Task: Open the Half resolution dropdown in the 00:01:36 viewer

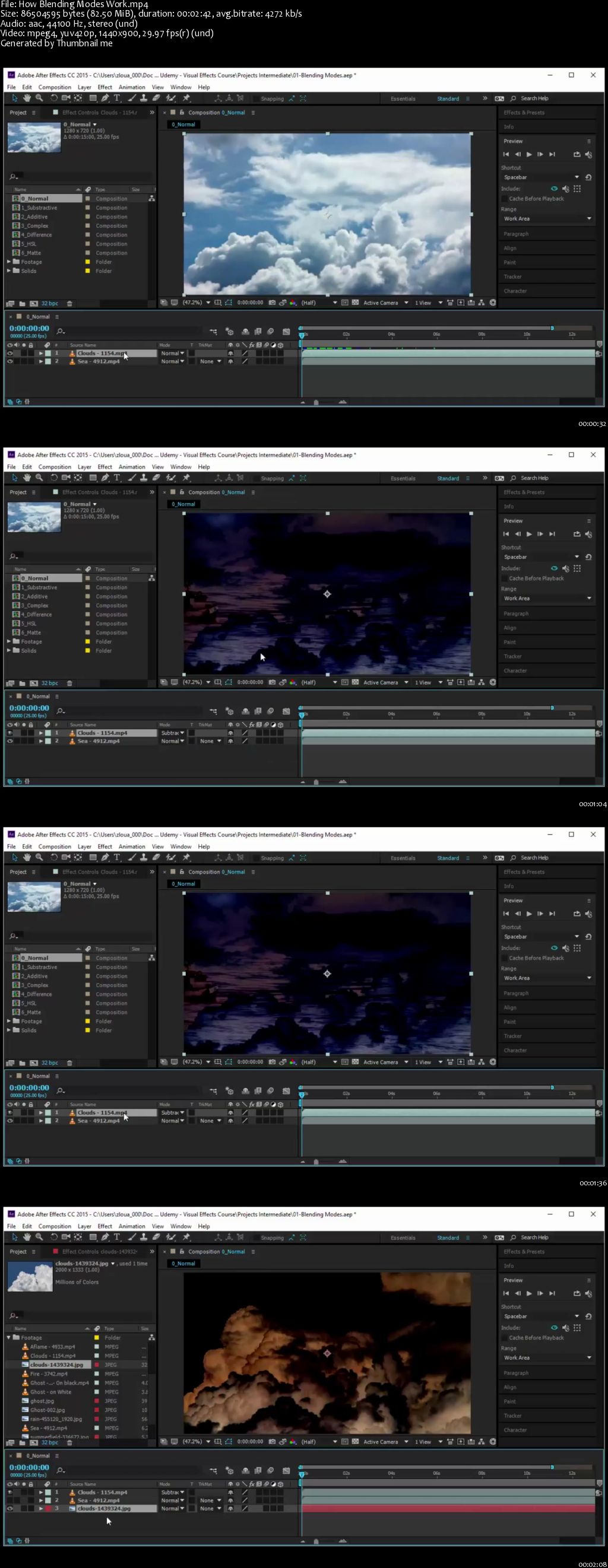Action: [319, 1062]
